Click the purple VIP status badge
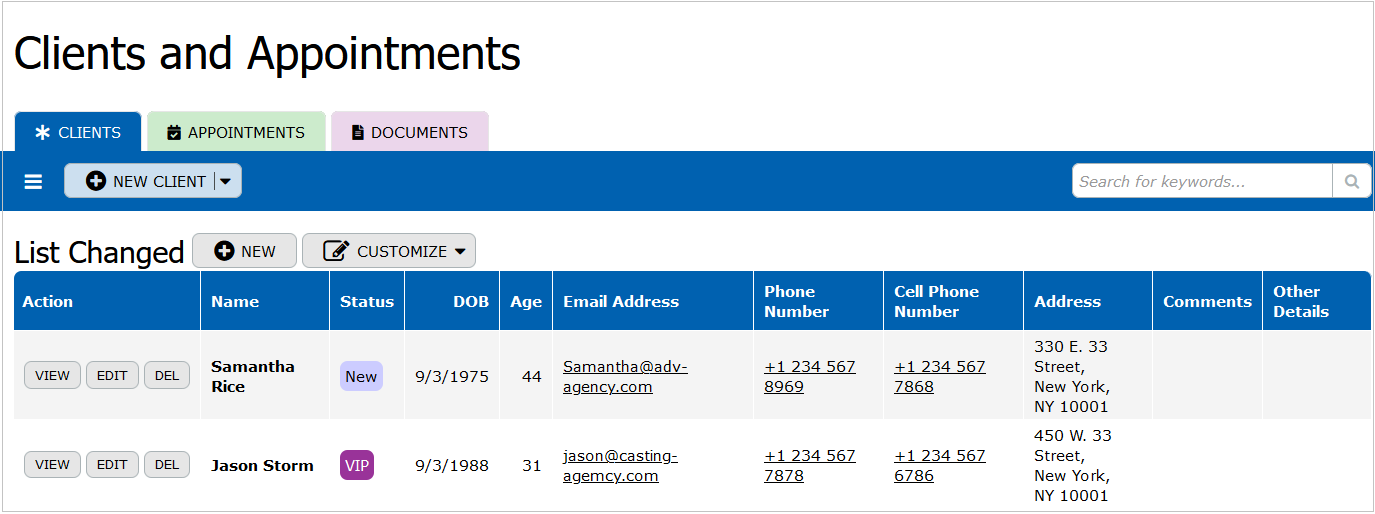1375x514 pixels. pyautogui.click(x=357, y=465)
